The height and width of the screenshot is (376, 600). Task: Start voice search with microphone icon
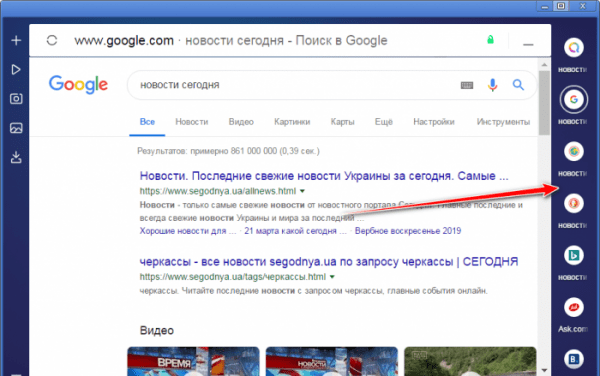coord(492,85)
